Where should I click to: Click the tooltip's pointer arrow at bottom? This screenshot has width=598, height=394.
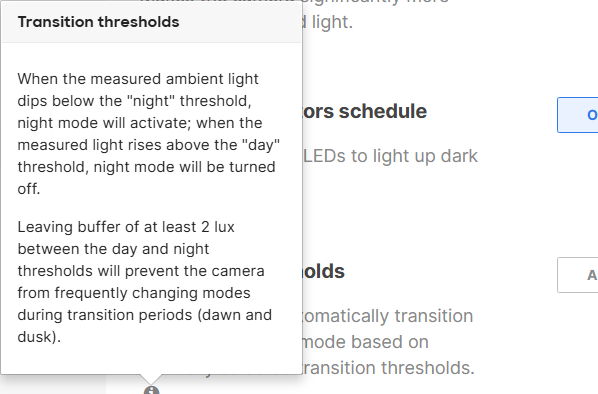[x=151, y=379]
